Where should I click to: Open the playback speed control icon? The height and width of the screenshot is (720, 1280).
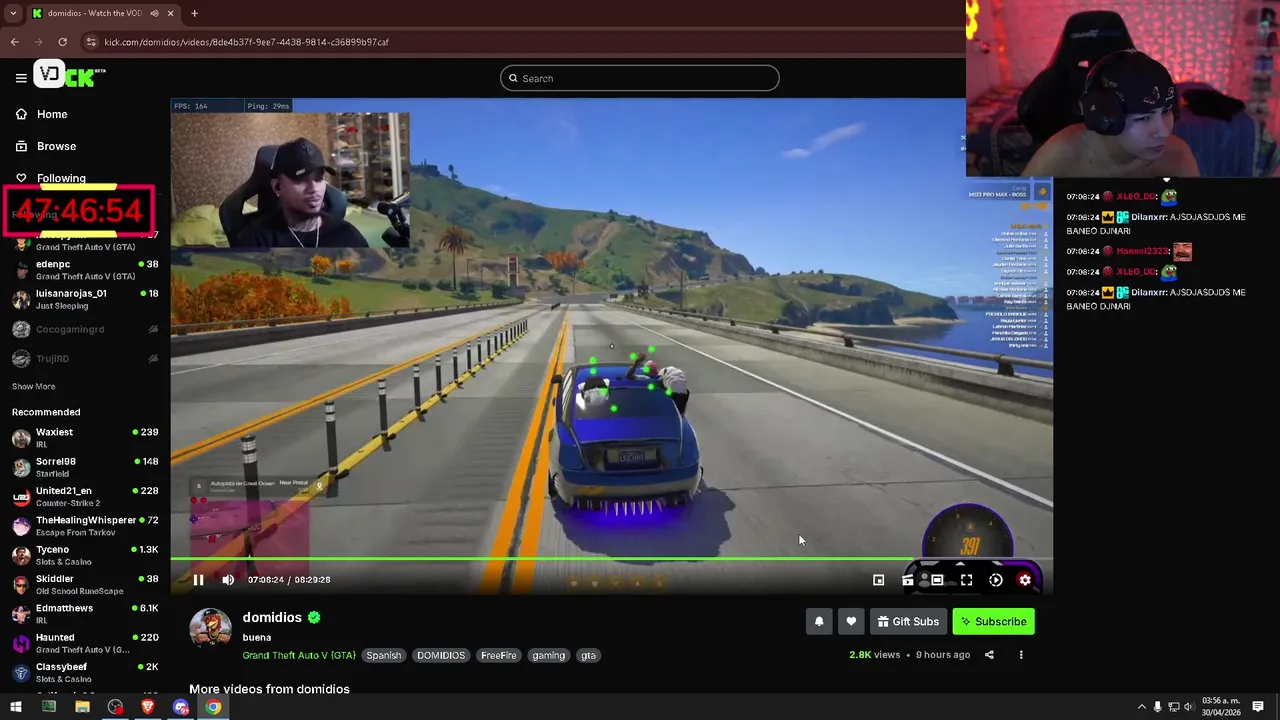coord(996,580)
